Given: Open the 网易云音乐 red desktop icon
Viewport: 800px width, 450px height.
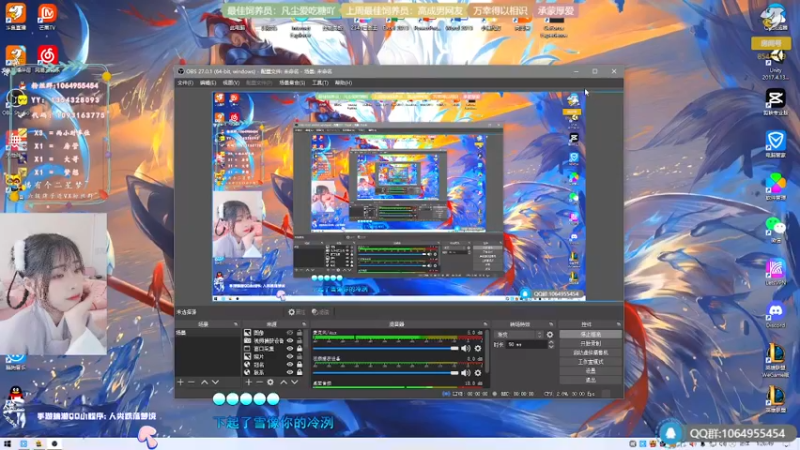Looking at the screenshot, I should tap(47, 58).
